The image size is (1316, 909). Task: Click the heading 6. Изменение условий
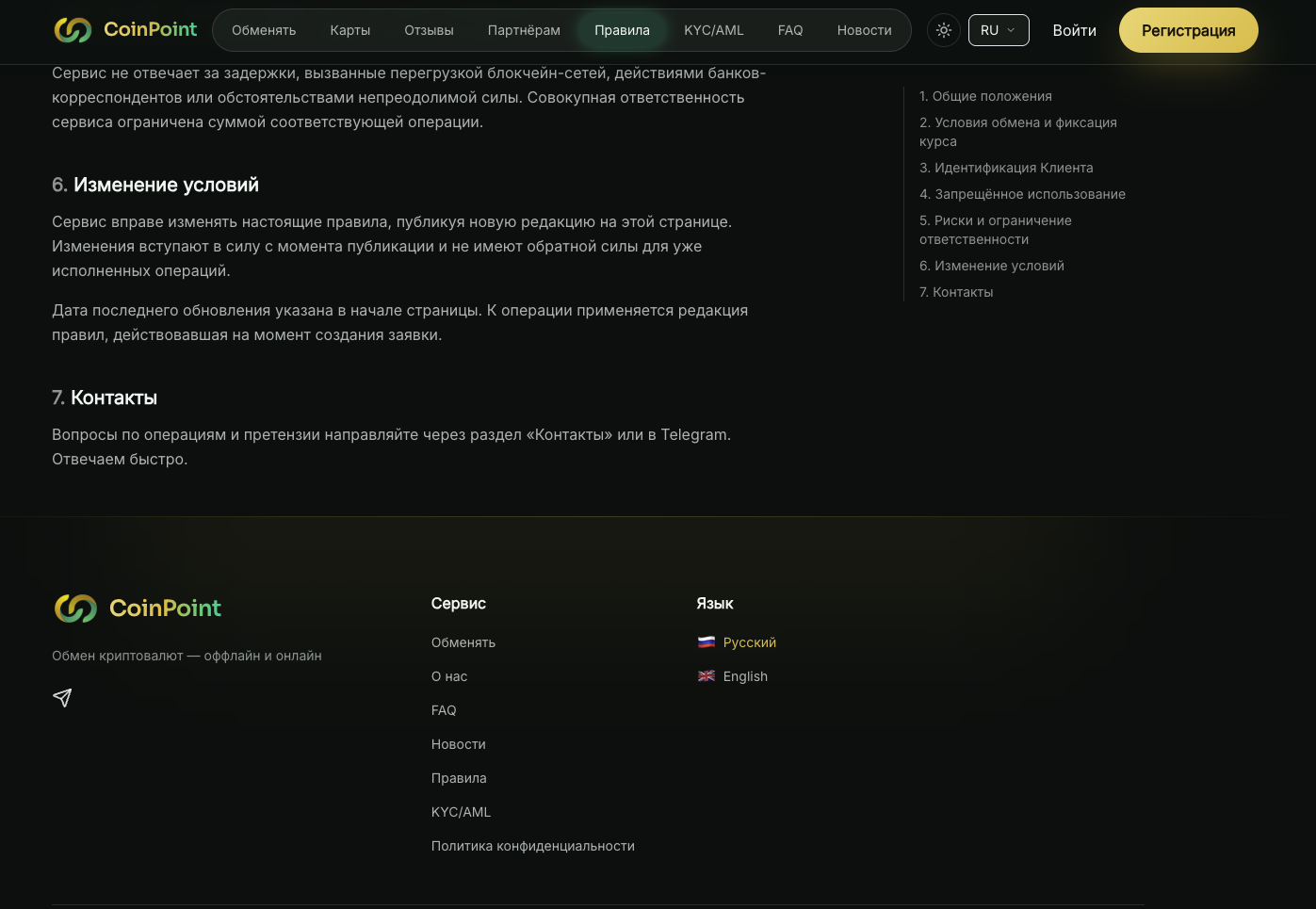(x=155, y=185)
